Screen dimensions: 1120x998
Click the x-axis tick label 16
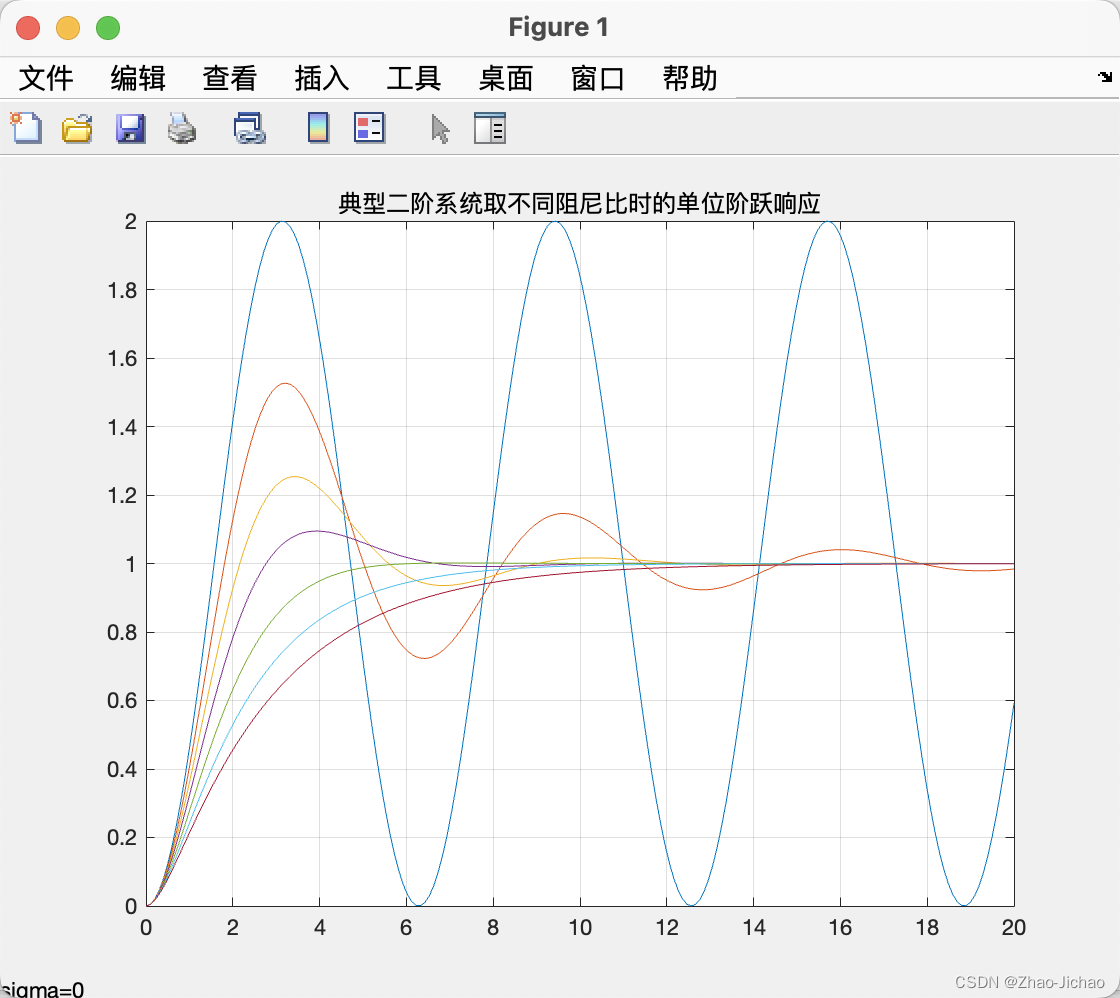[841, 928]
